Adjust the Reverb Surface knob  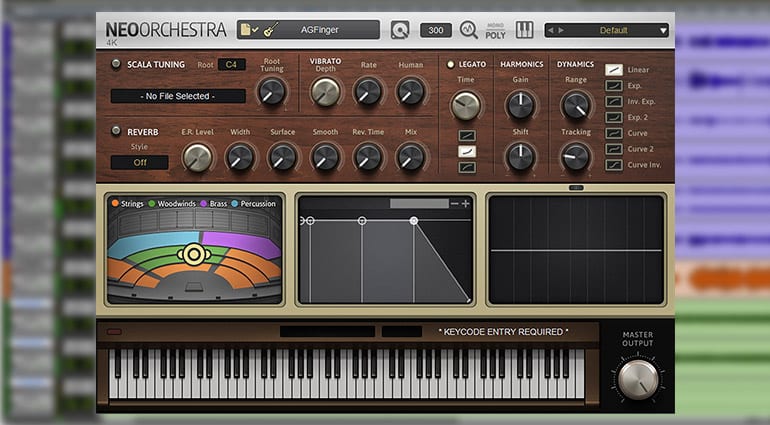click(282, 158)
